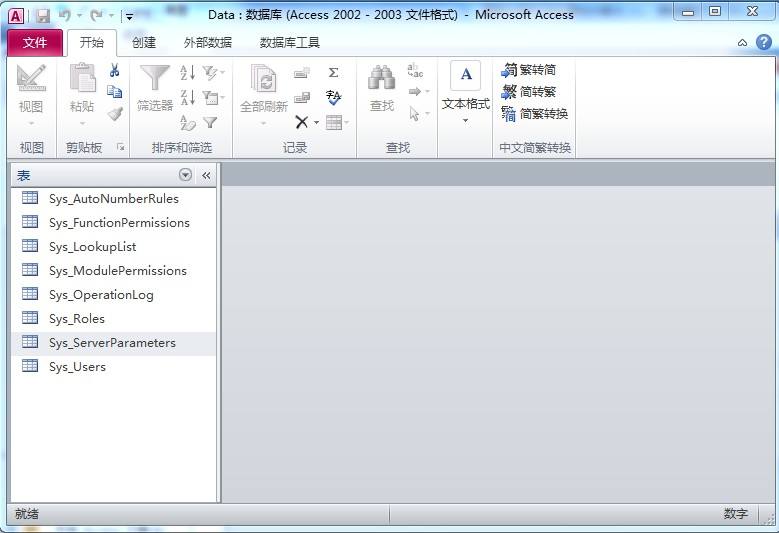Click the 繁转简 conversion button
779x533 pixels.
click(x=529, y=70)
